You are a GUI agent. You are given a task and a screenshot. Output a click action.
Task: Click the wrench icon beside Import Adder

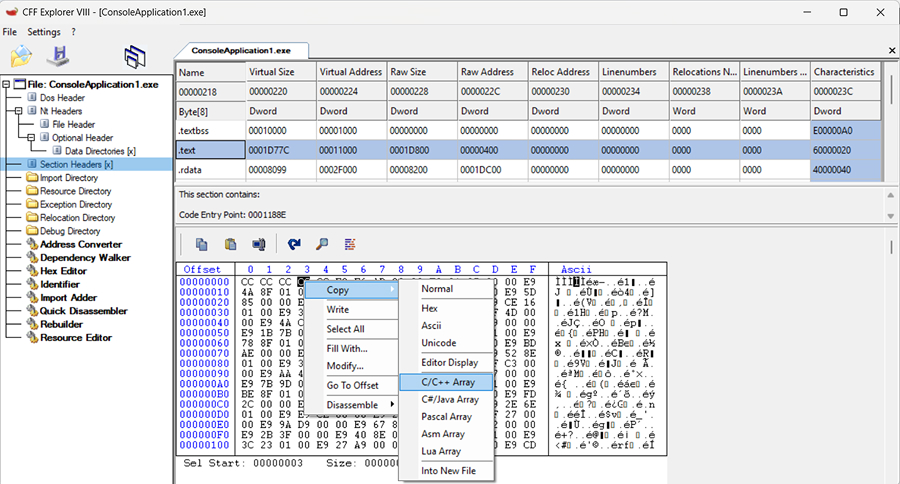[32, 297]
